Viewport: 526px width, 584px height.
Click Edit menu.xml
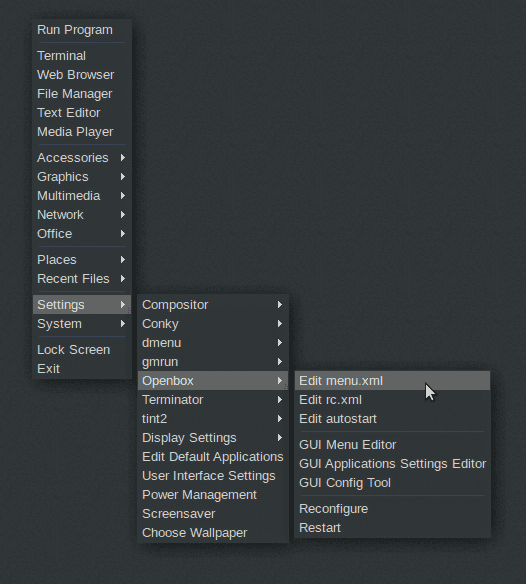[x=392, y=381]
